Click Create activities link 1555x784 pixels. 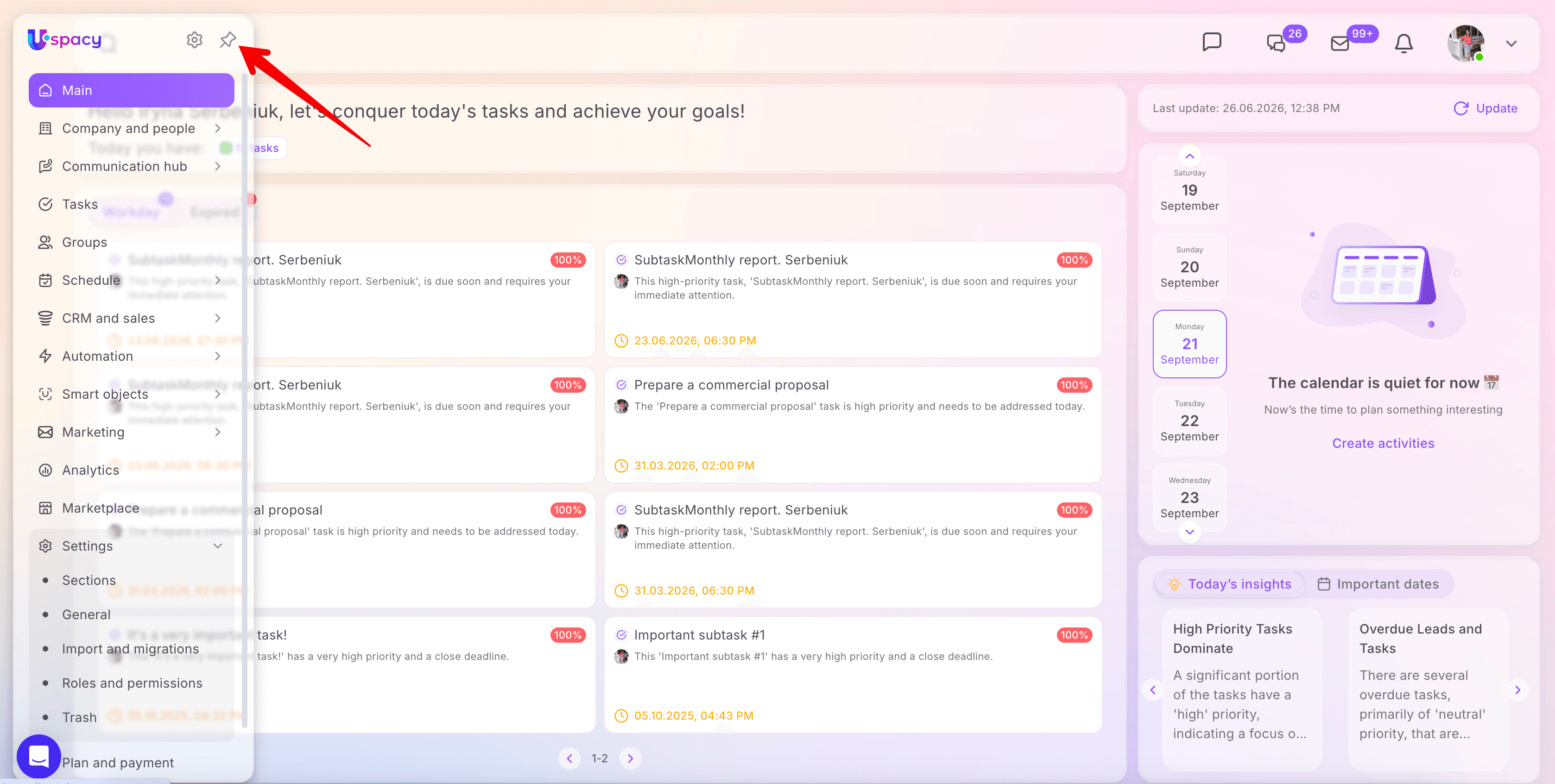point(1383,444)
